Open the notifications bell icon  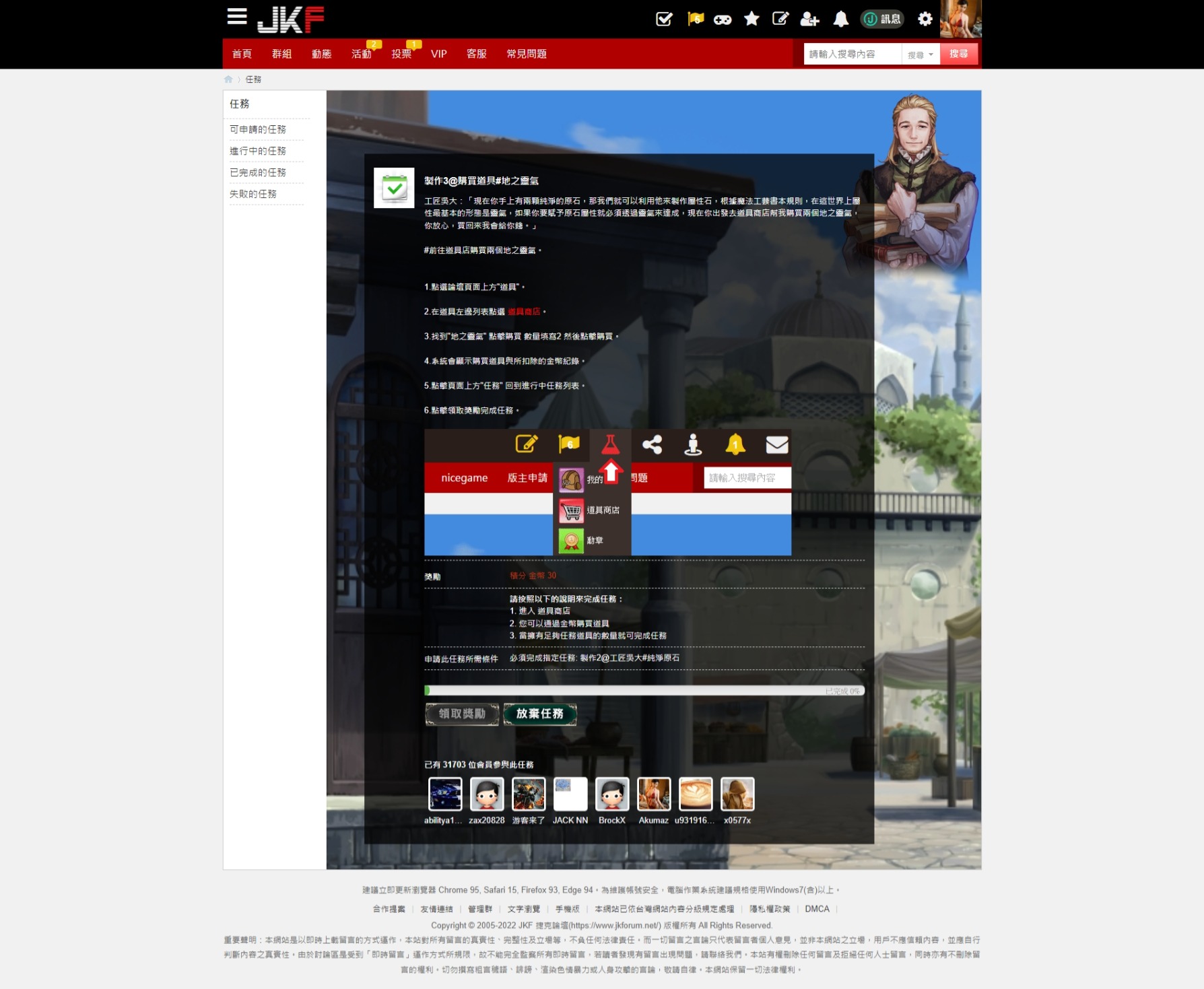[x=840, y=19]
